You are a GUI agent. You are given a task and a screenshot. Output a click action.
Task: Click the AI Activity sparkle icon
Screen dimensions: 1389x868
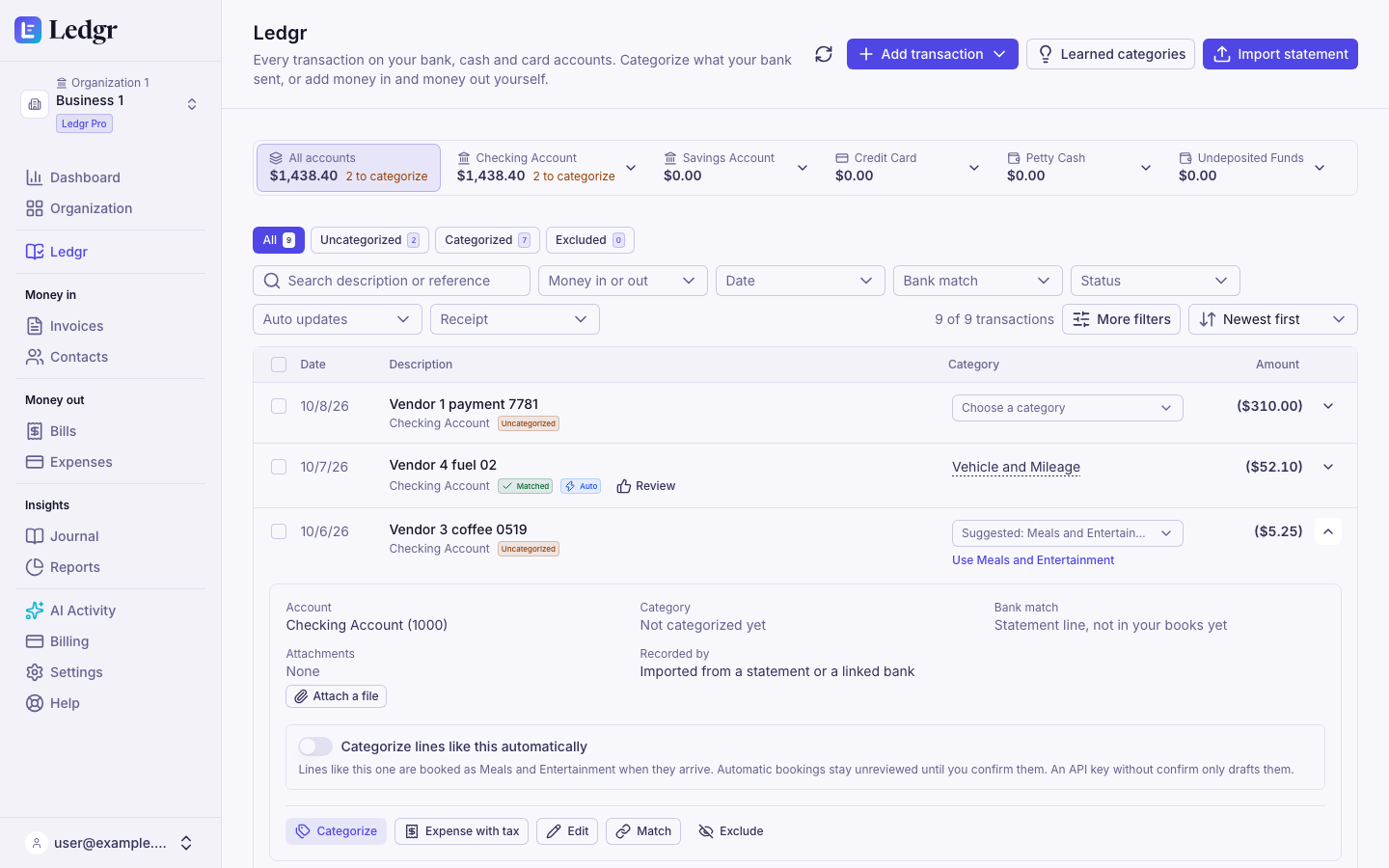35,610
